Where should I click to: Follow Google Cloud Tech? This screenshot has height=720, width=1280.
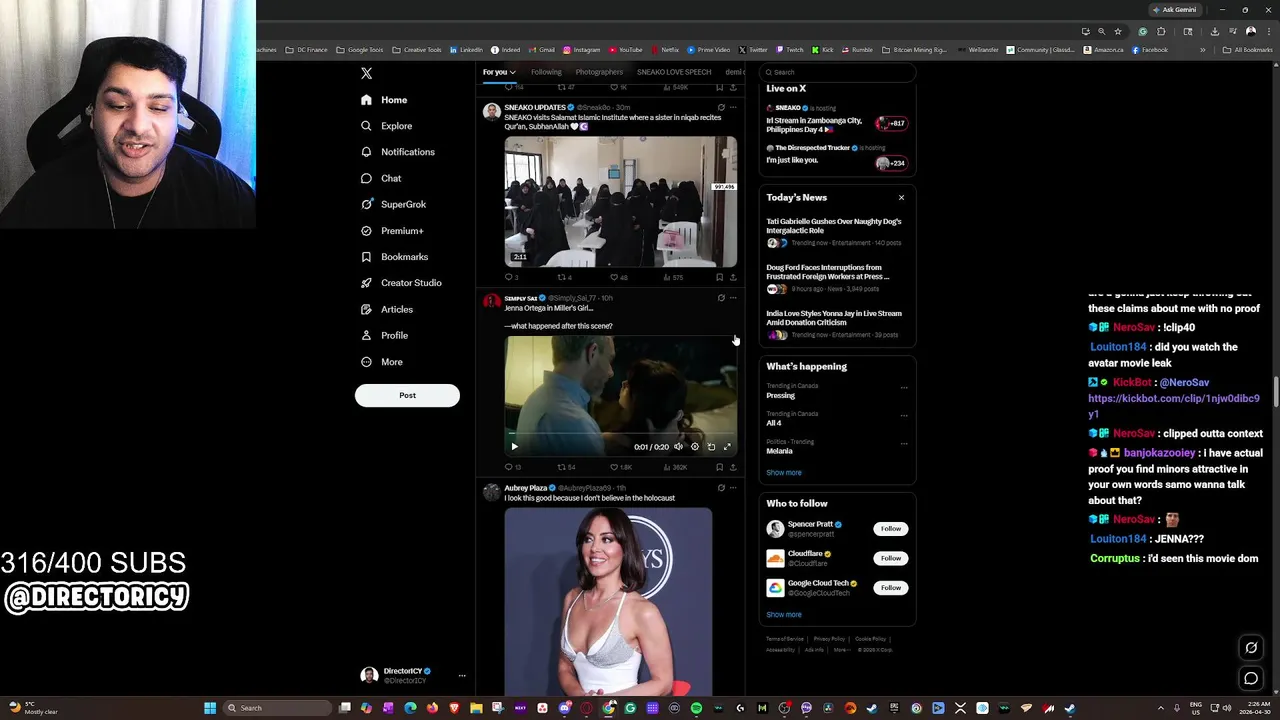pyautogui.click(x=891, y=588)
